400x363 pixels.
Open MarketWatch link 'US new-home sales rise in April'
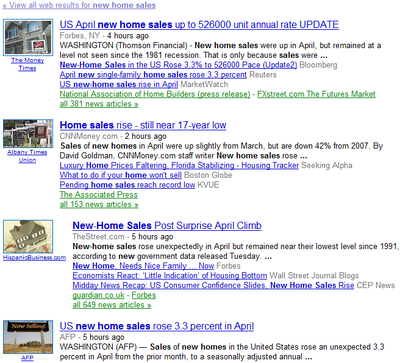click(119, 84)
